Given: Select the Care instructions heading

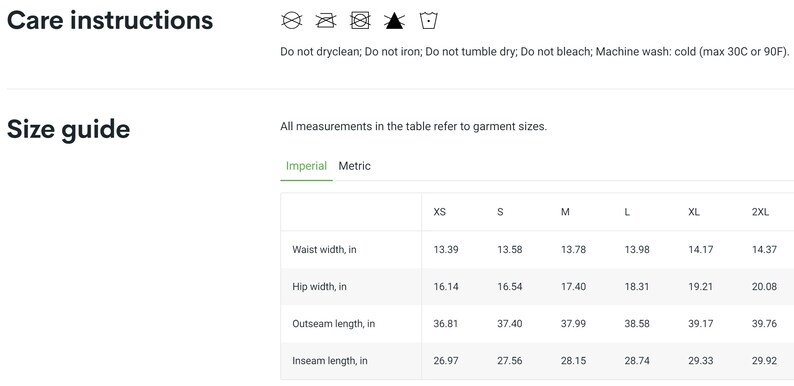Looking at the screenshot, I should pyautogui.click(x=110, y=21).
